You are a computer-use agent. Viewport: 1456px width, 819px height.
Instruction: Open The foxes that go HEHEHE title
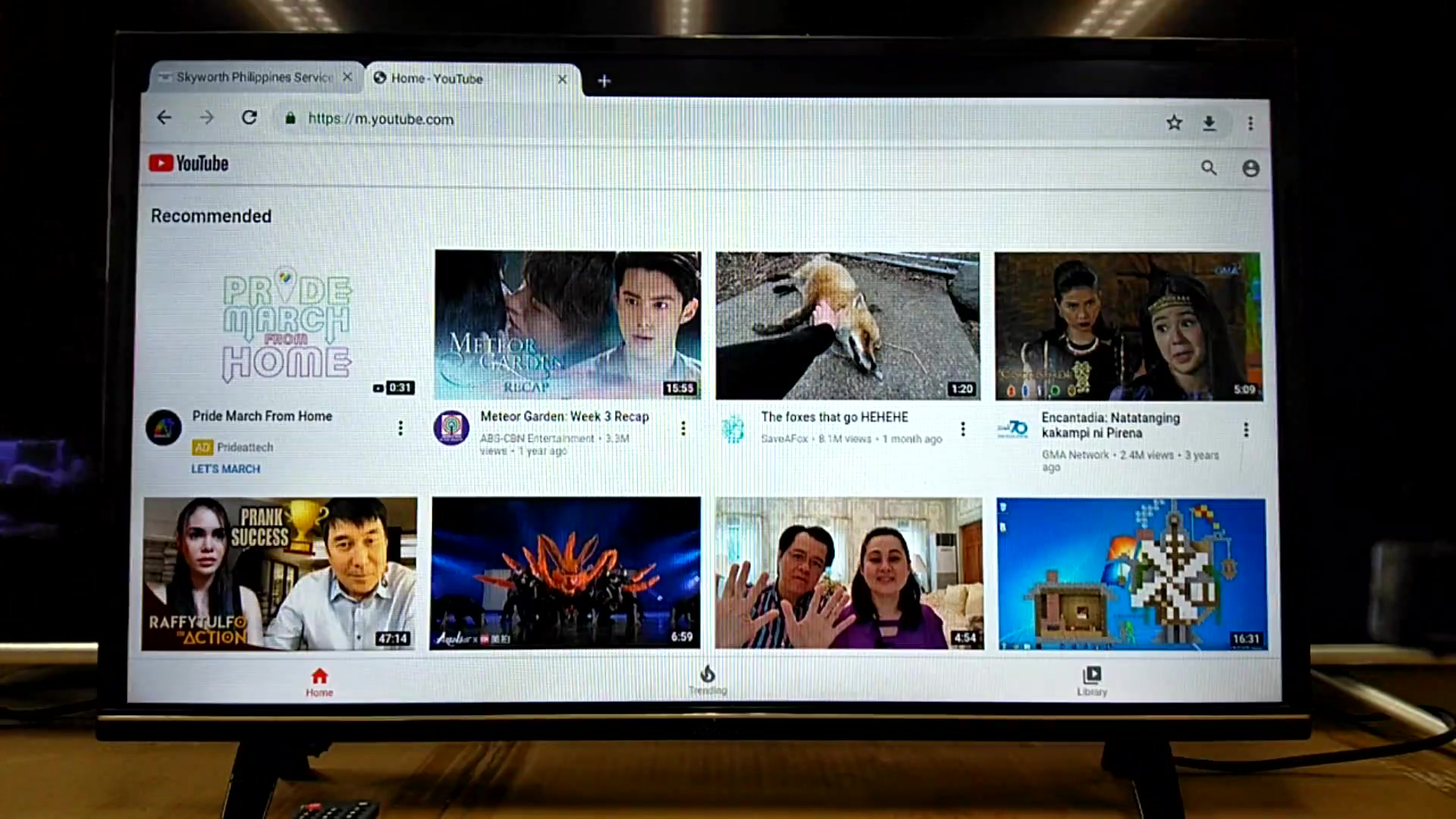click(834, 417)
